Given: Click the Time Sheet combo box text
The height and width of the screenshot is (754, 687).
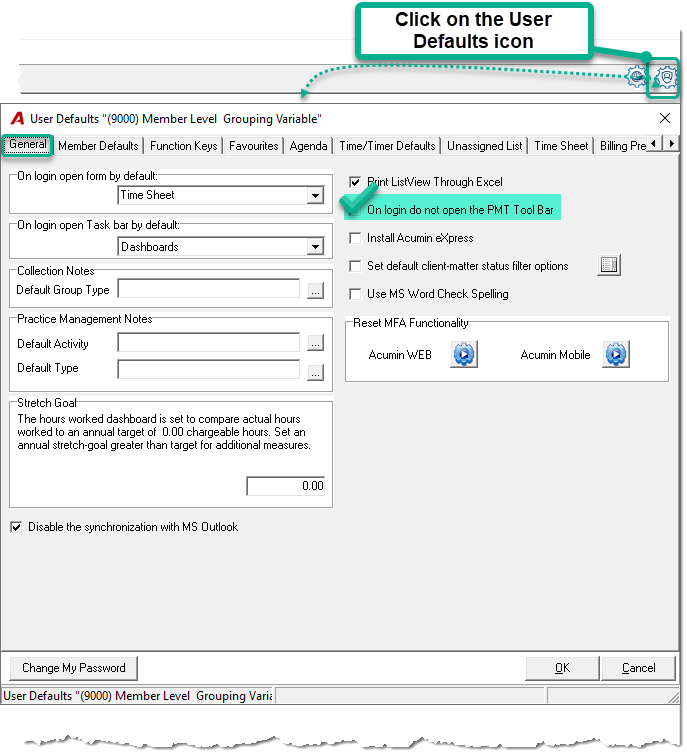Looking at the screenshot, I should click(148, 195).
